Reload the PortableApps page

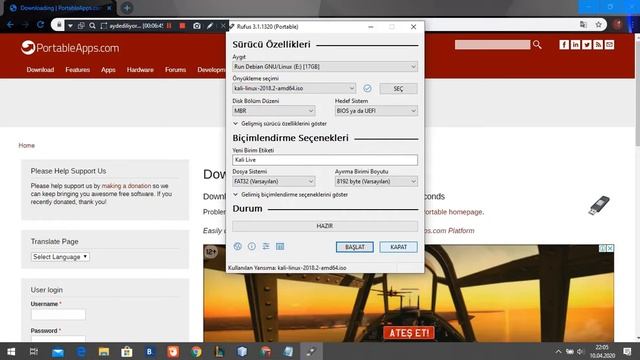tap(40, 25)
